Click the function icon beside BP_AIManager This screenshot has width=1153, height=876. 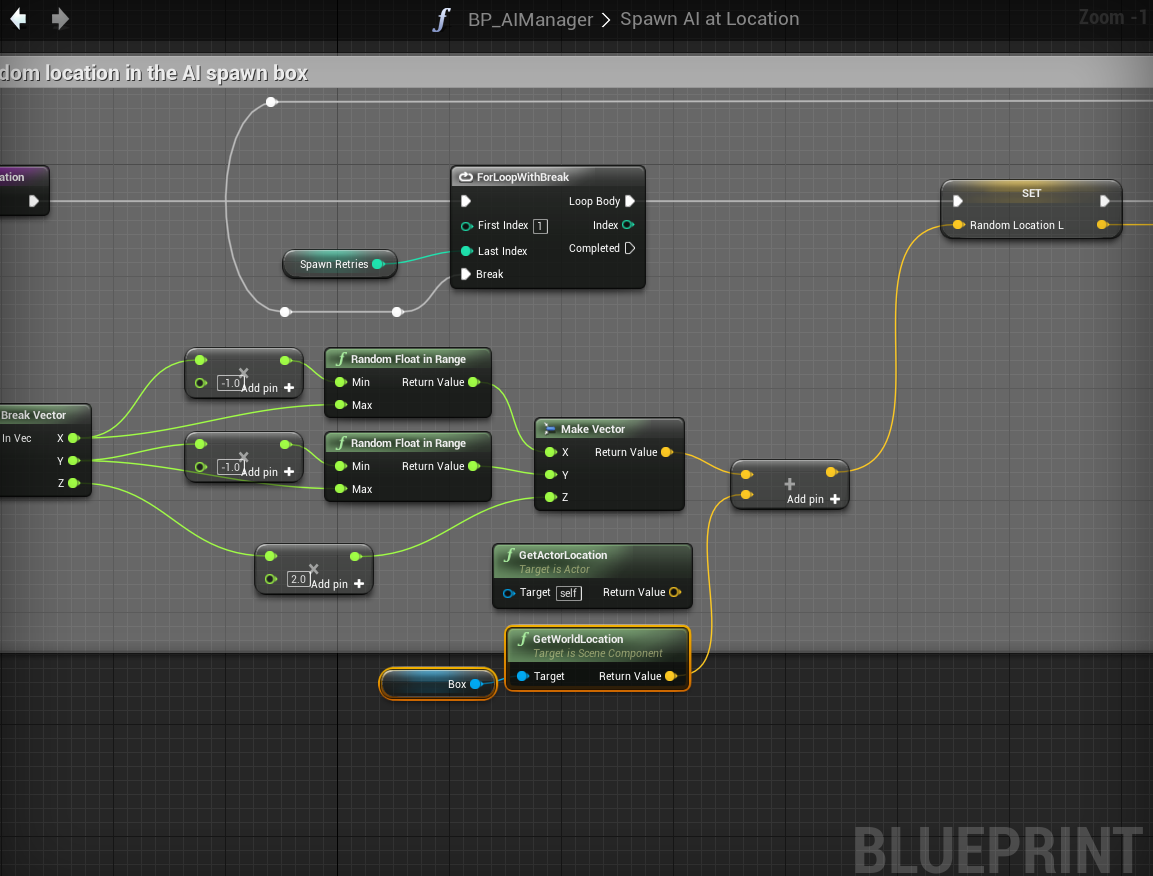[x=441, y=19]
